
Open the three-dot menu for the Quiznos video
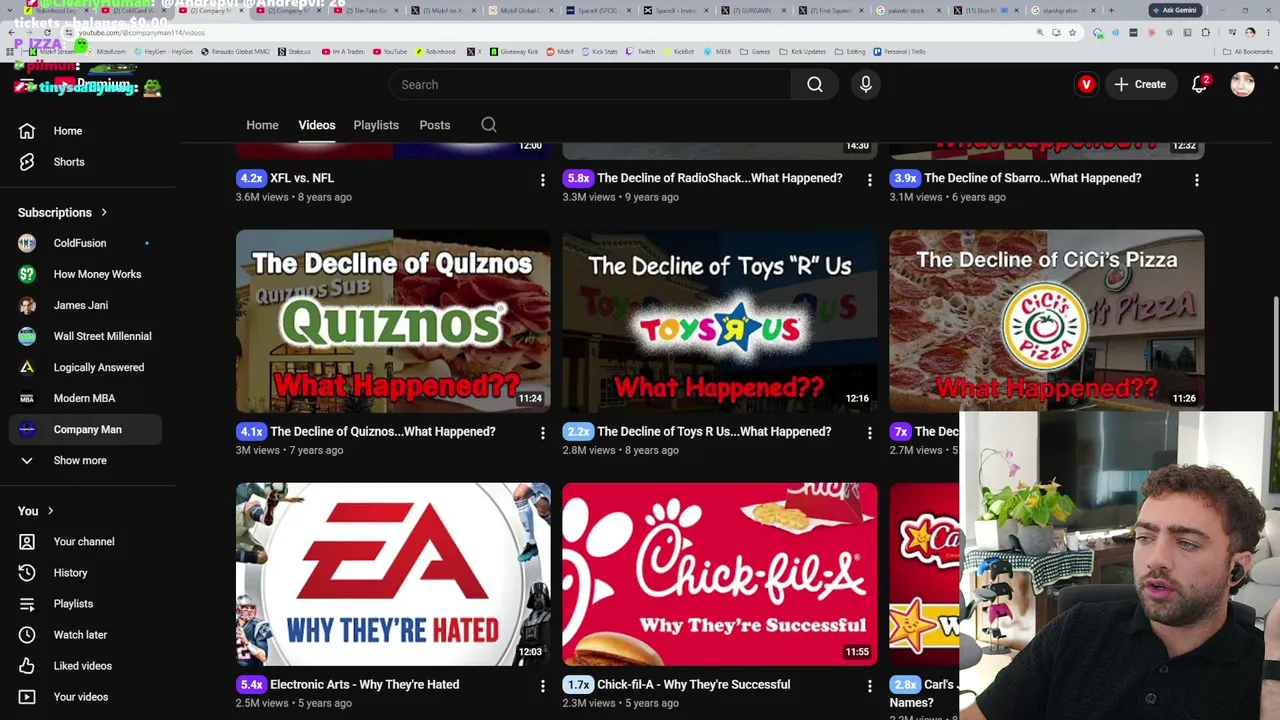click(543, 433)
